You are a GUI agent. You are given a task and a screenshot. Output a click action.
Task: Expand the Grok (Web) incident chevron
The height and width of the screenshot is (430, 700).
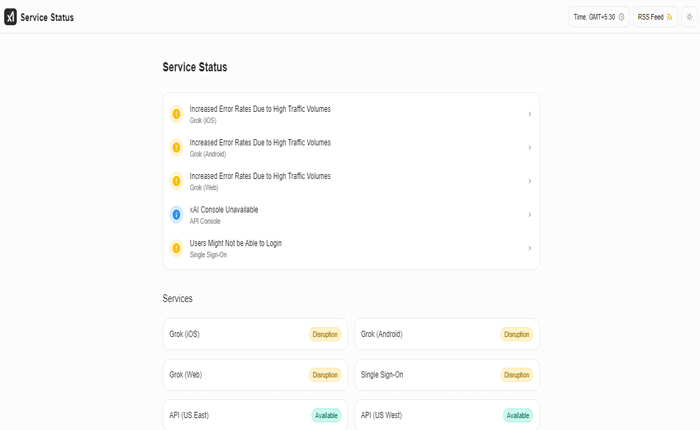click(x=529, y=181)
